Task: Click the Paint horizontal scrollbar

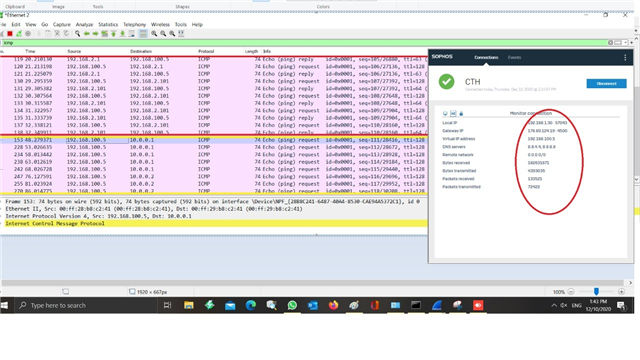Action: pyautogui.click(x=312, y=282)
